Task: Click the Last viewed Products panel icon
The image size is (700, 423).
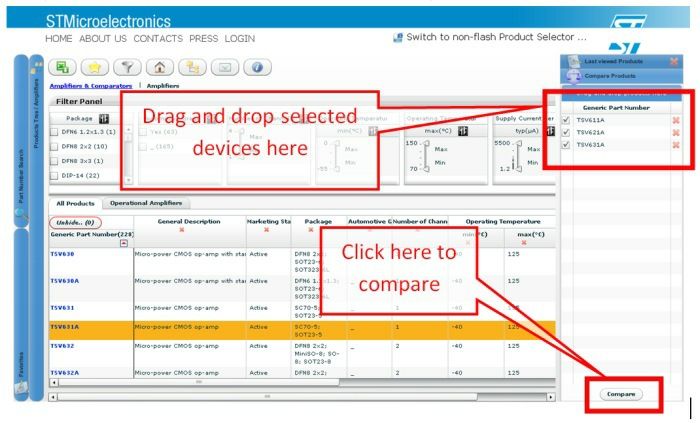Action: coord(573,62)
